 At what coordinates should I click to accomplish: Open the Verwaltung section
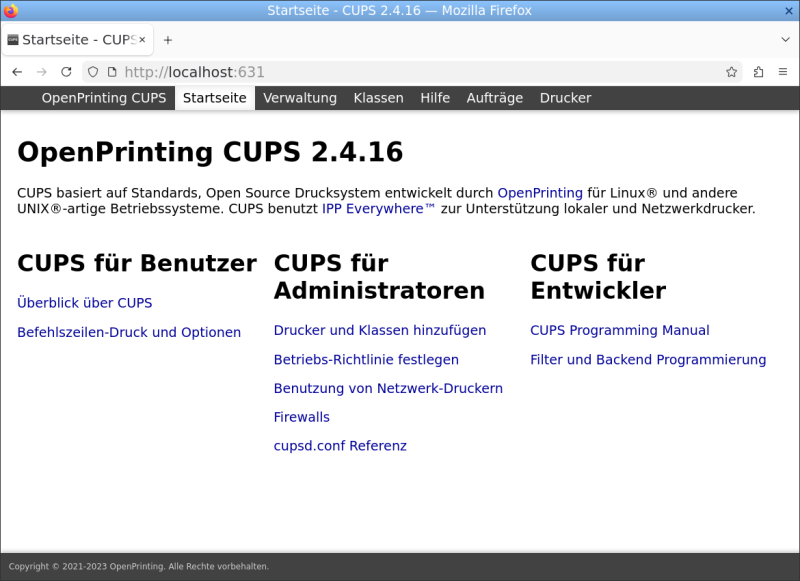(x=300, y=98)
